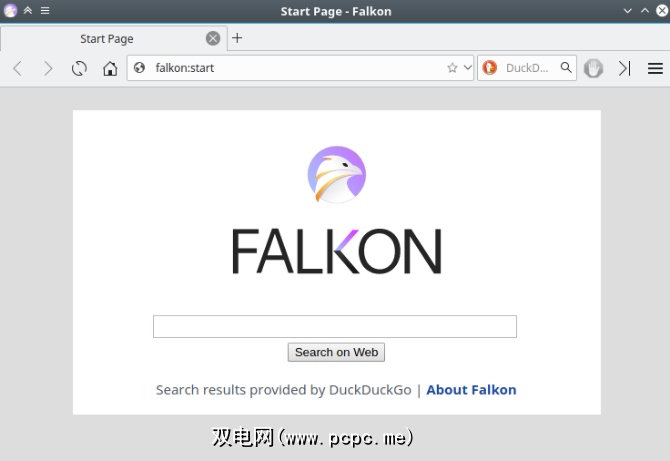
Task: Reload the current page
Action: click(79, 68)
